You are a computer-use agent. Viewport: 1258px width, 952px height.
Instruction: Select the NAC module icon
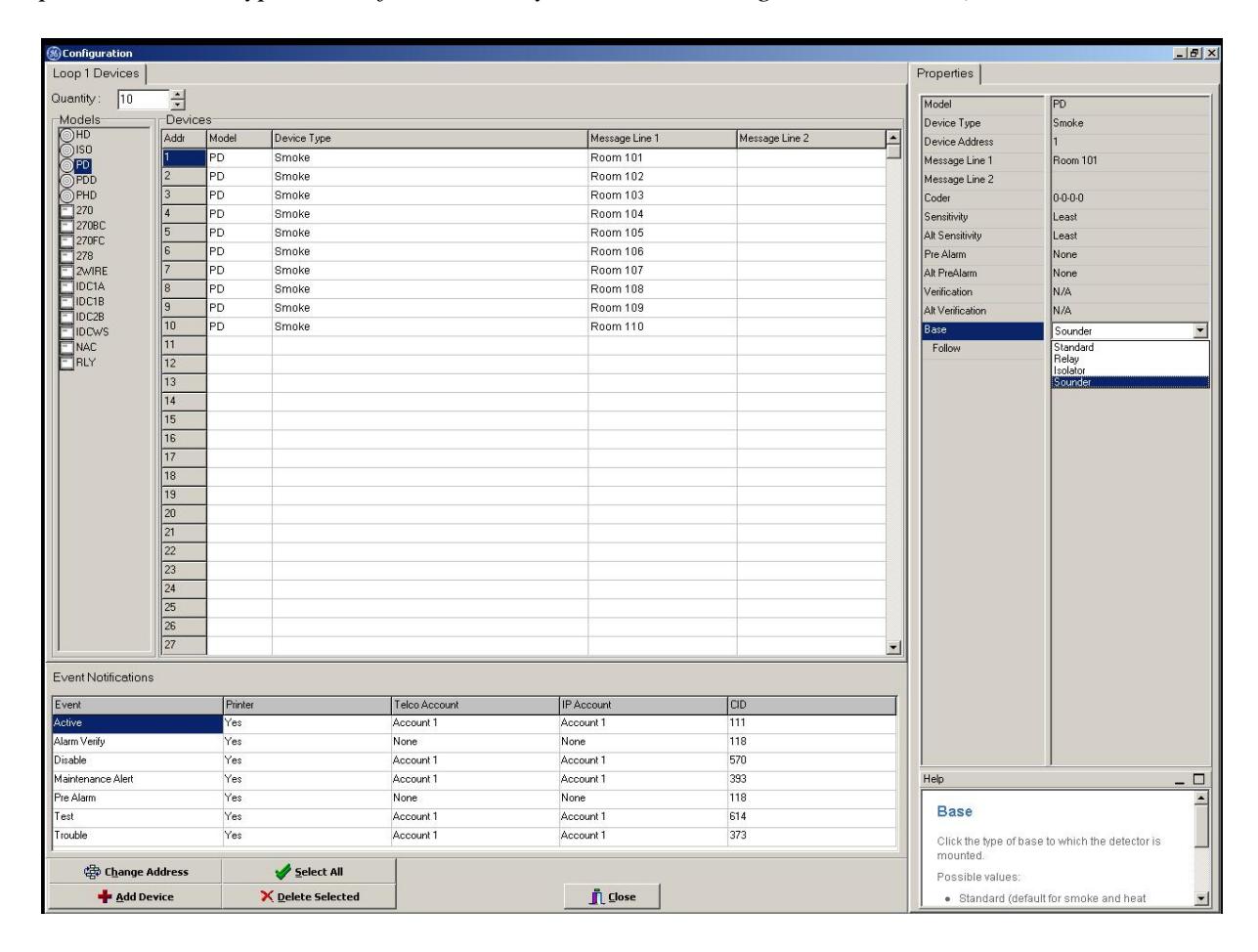(67, 347)
